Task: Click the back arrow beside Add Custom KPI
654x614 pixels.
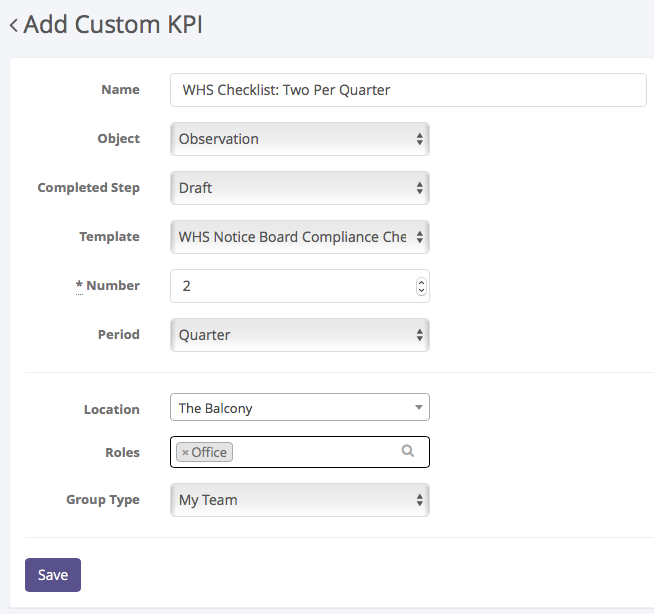Action: click(x=13, y=26)
